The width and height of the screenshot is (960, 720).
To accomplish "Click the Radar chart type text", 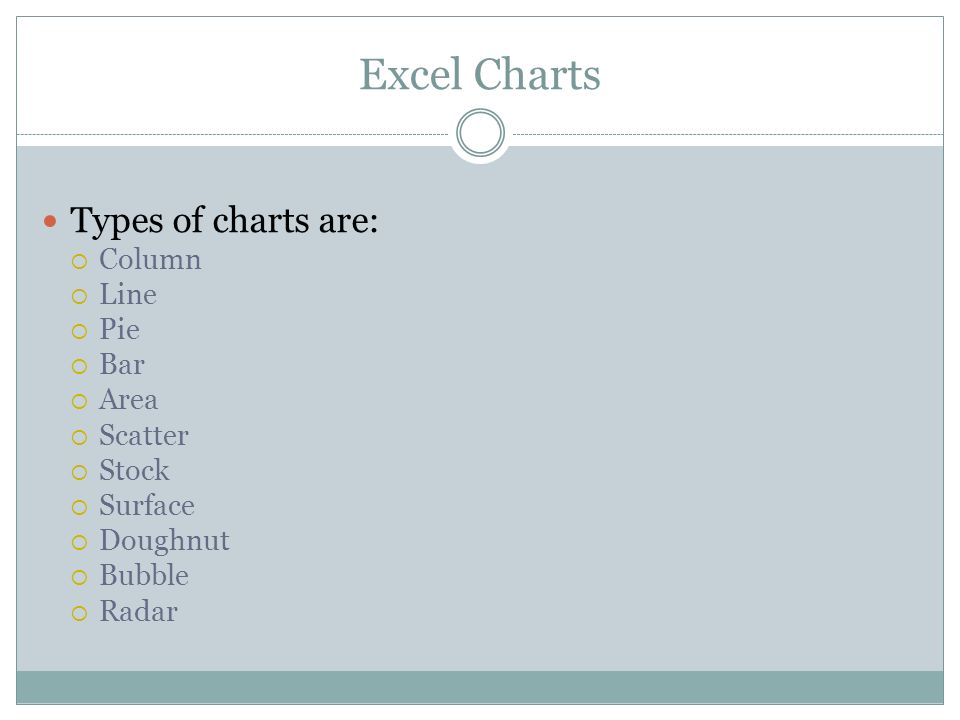I will [x=138, y=611].
